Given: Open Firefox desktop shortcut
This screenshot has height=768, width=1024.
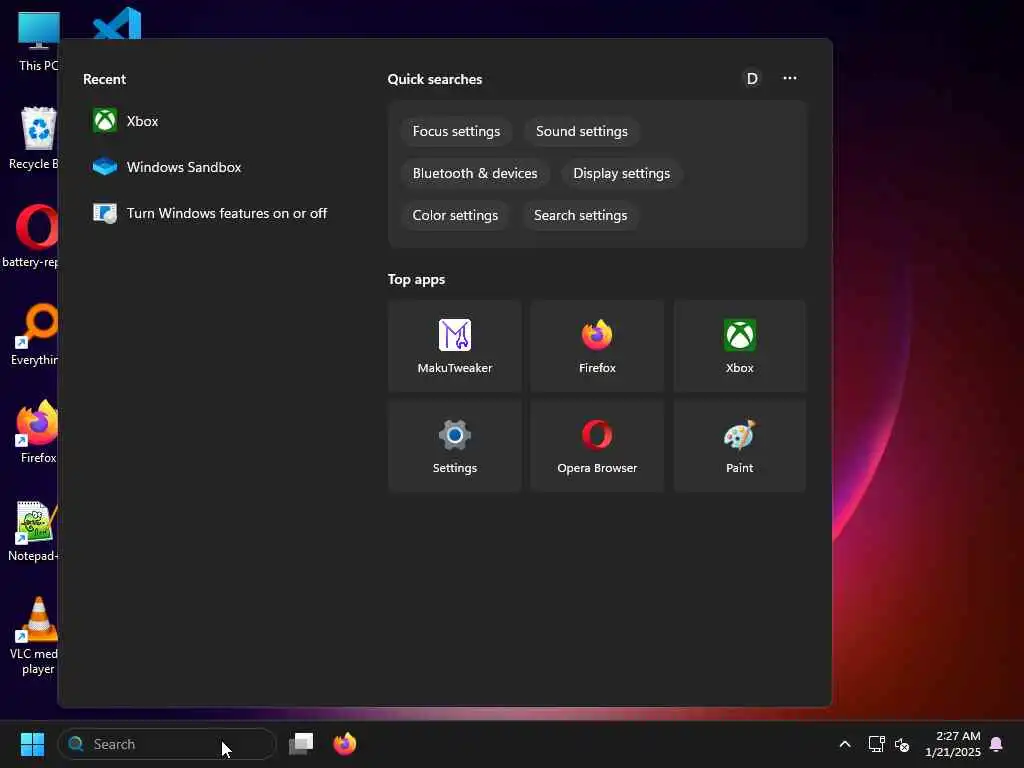Looking at the screenshot, I should (37, 432).
